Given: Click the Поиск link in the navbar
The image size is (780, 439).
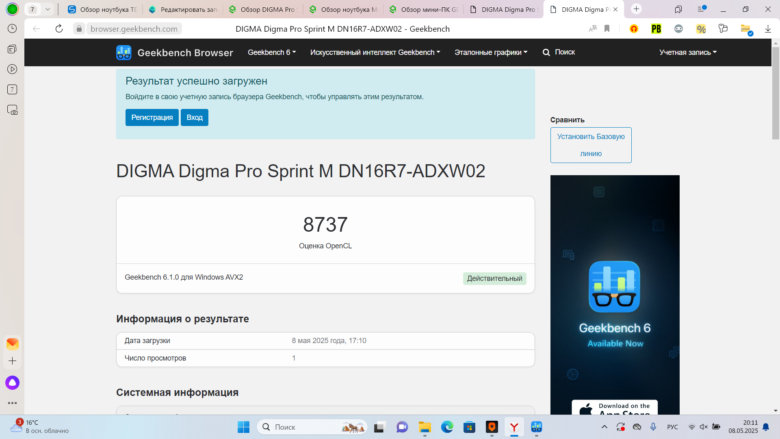Looking at the screenshot, I should tap(565, 52).
